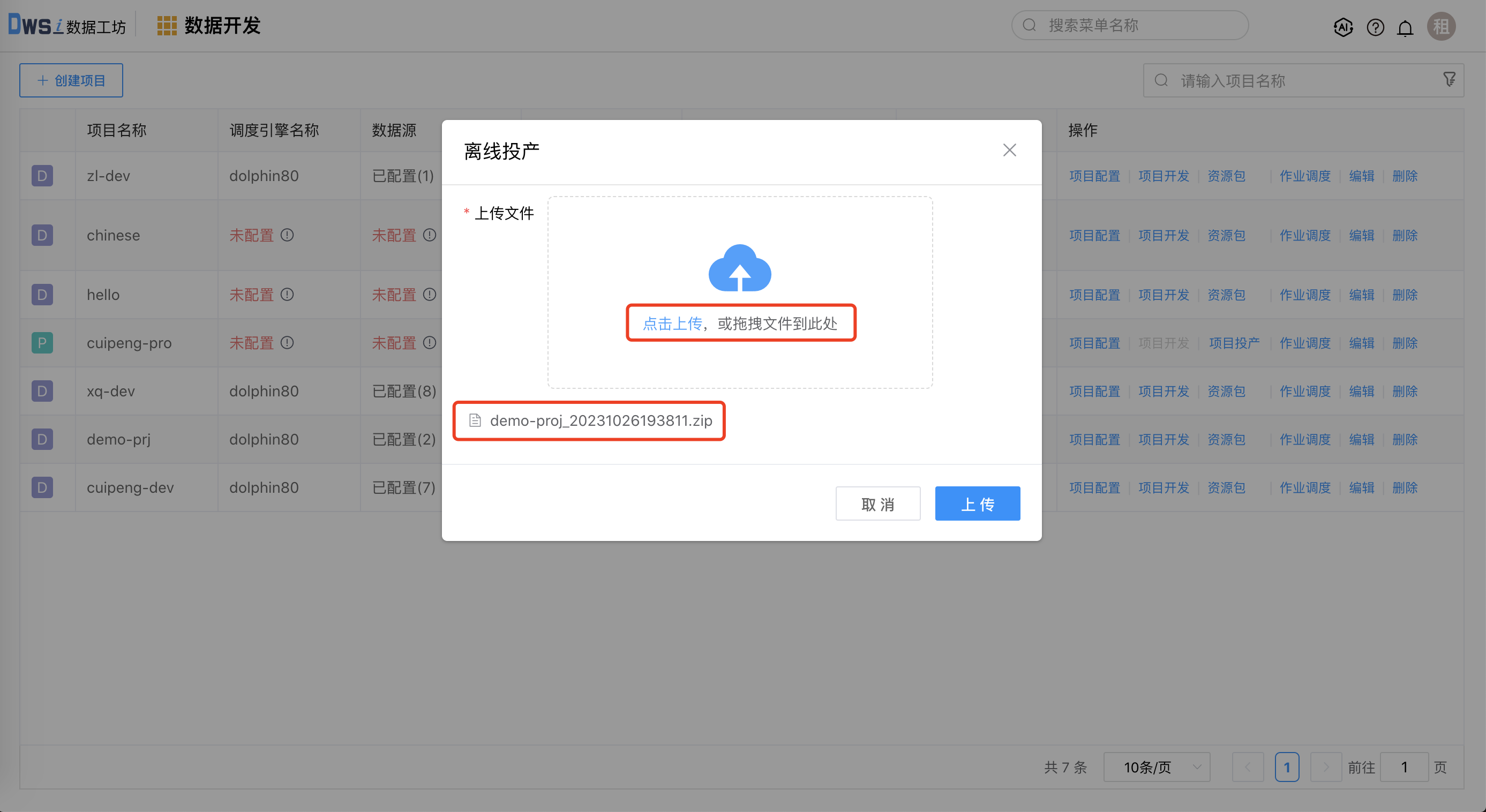Image resolution: width=1486 pixels, height=812 pixels.
Task: Expand the 10条/页 page size dropdown
Action: (x=1156, y=767)
